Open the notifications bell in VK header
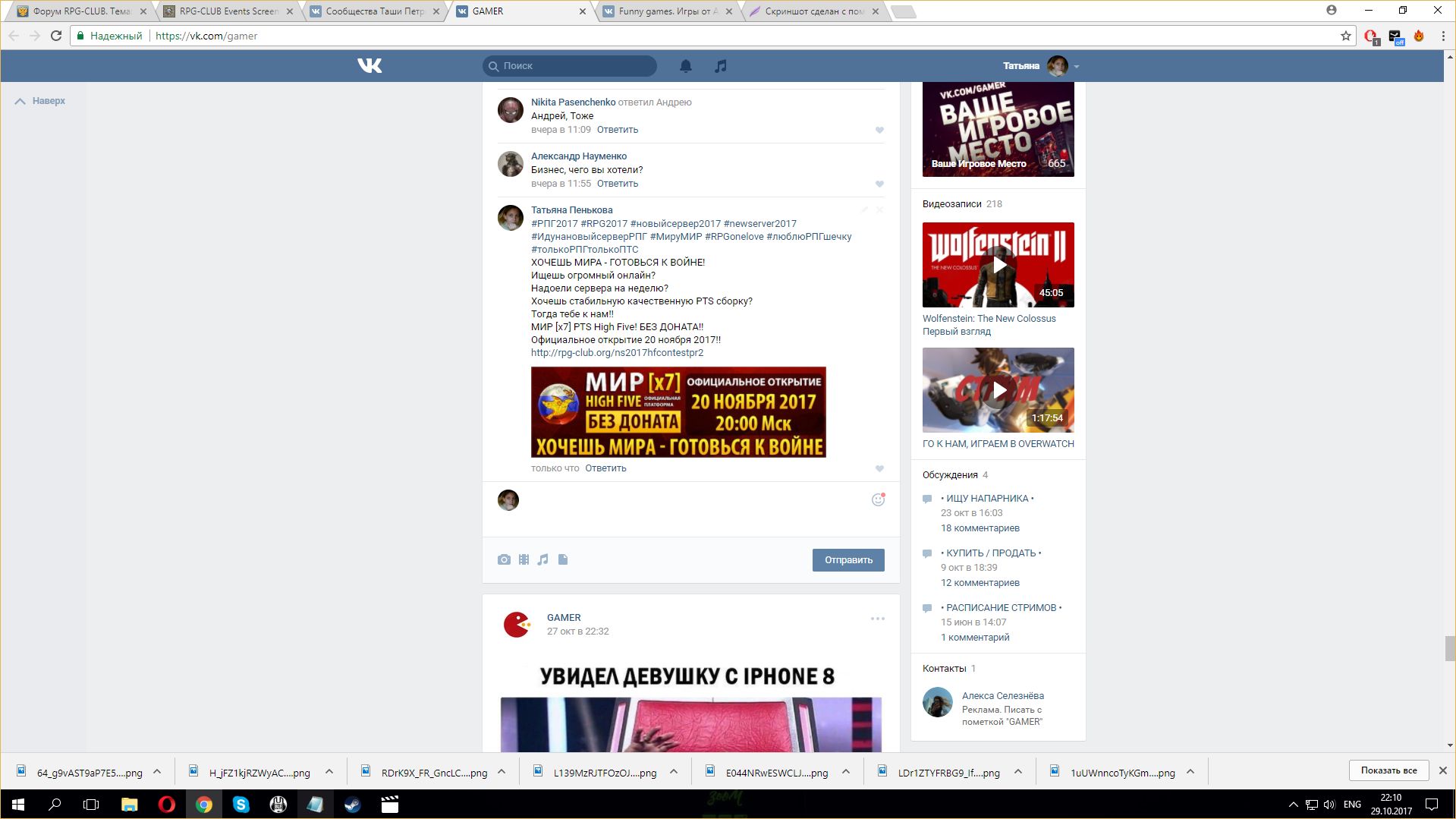This screenshot has width=1456, height=819. pos(686,66)
